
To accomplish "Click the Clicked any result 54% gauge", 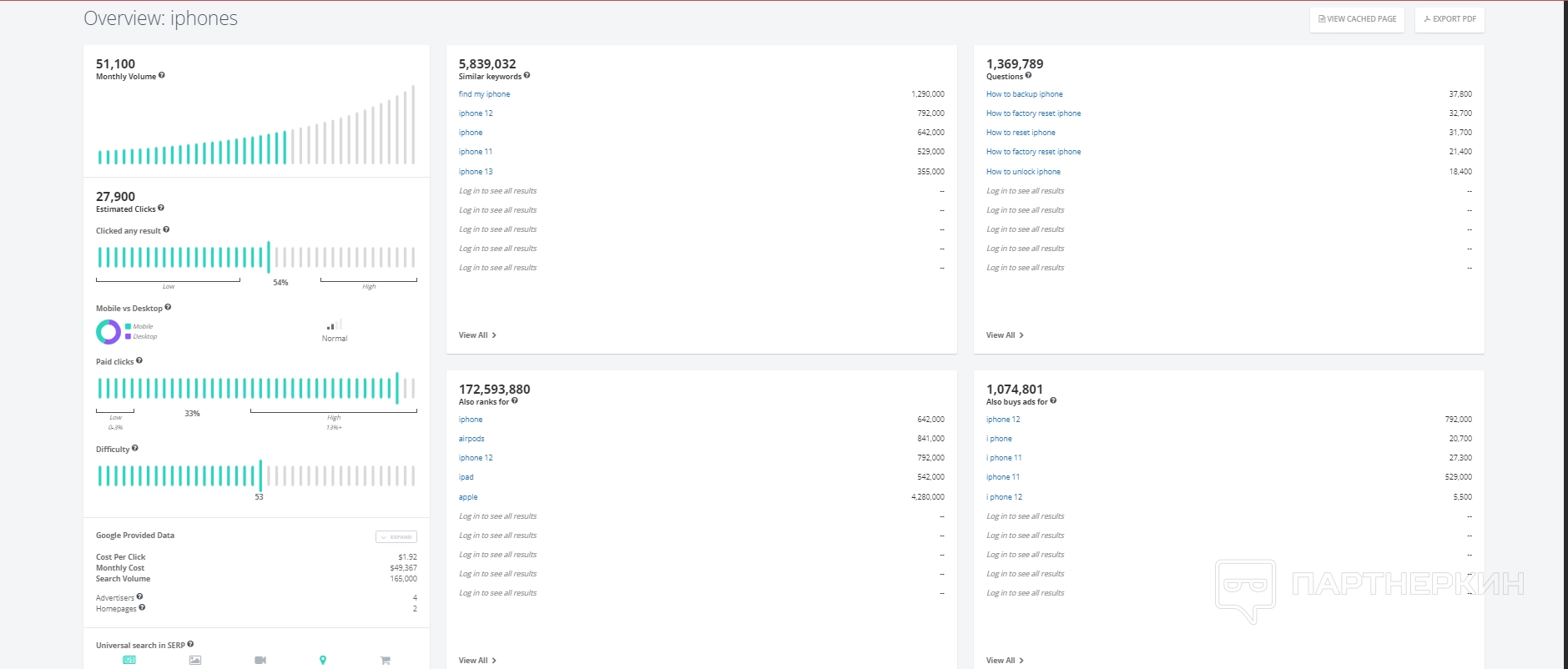I will [256, 257].
